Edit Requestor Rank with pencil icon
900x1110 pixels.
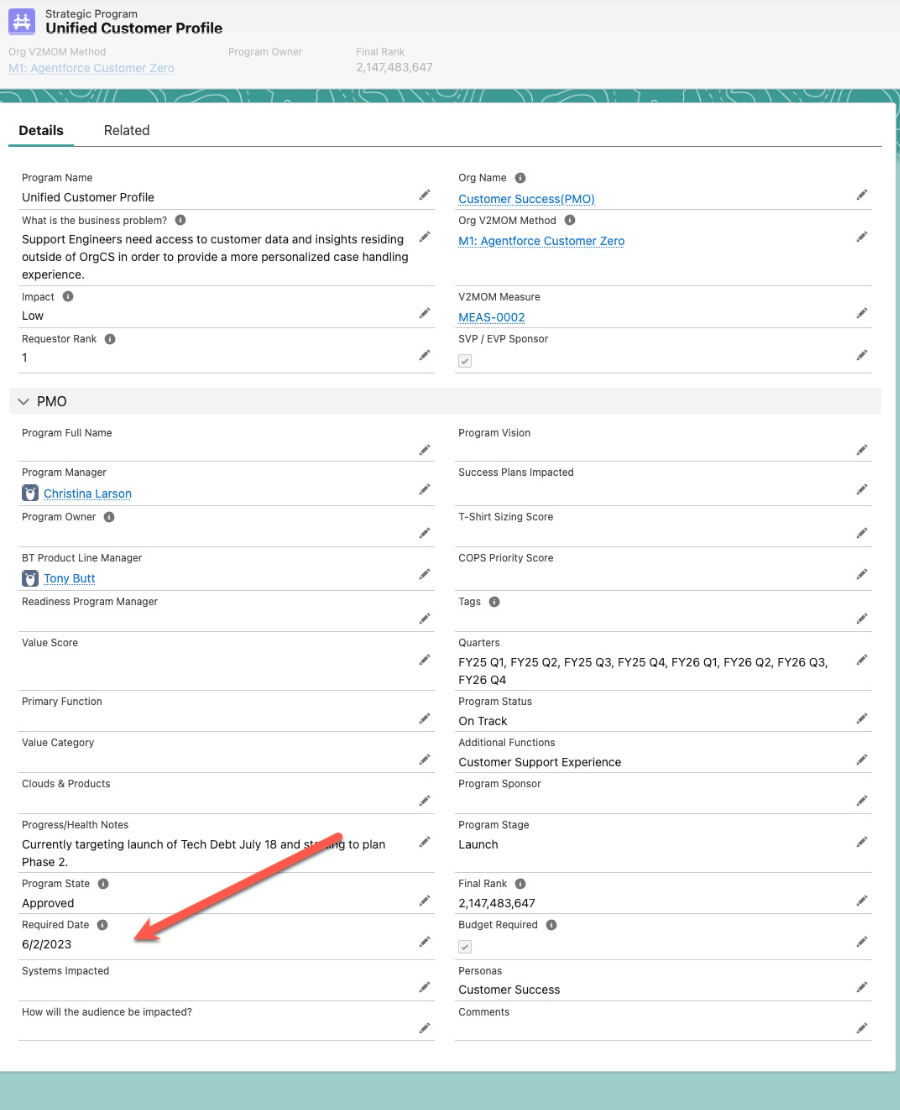424,355
